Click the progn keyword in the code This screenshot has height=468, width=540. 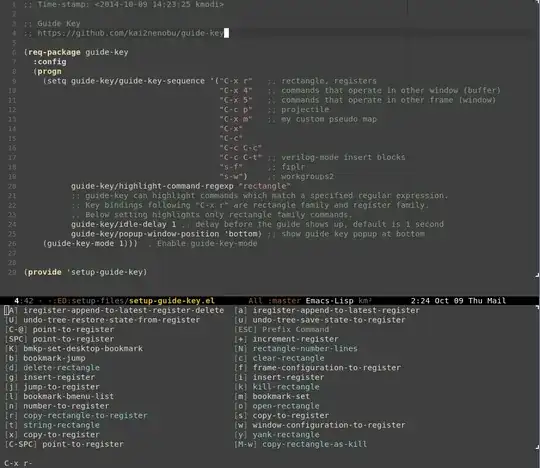tap(49, 71)
